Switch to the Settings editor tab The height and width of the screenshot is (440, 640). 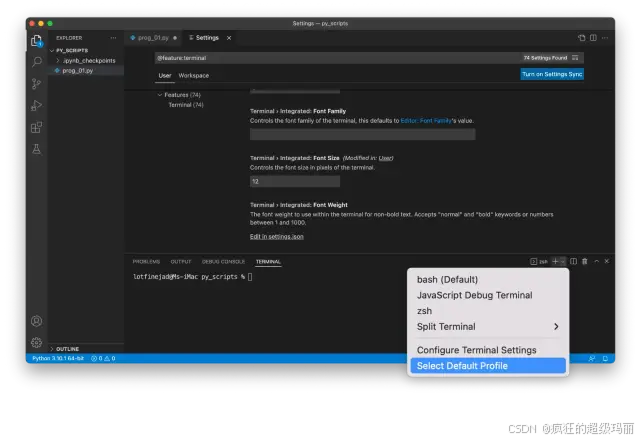[x=207, y=38]
